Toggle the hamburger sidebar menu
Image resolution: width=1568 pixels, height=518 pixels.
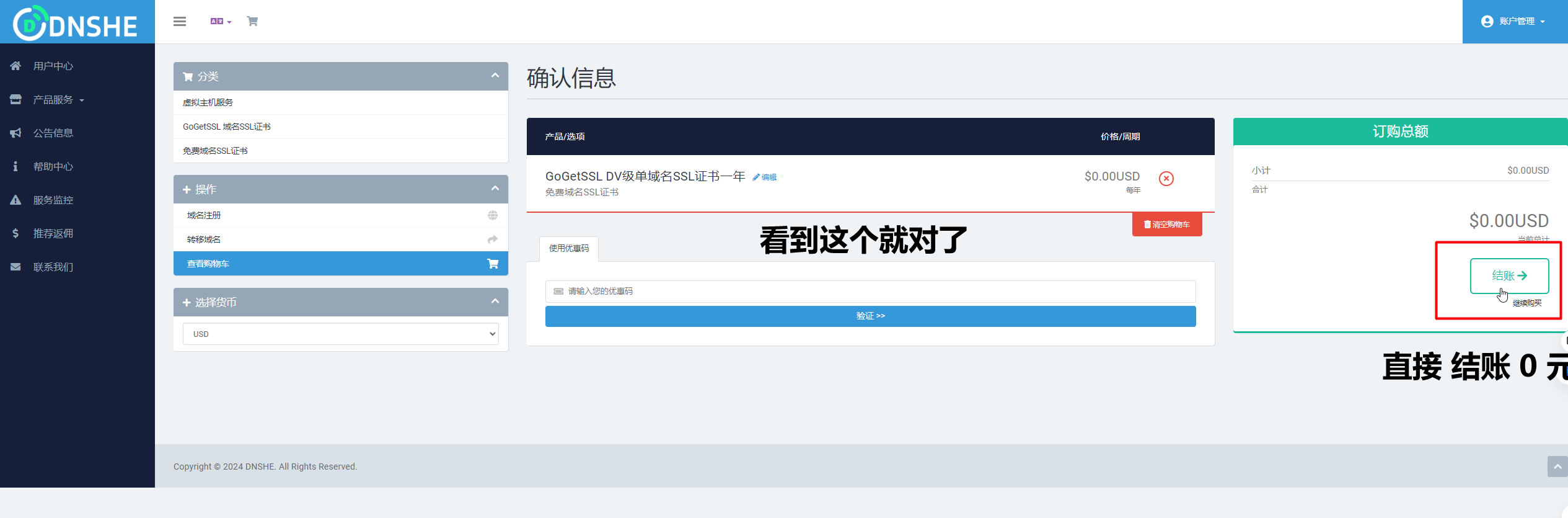pos(180,21)
